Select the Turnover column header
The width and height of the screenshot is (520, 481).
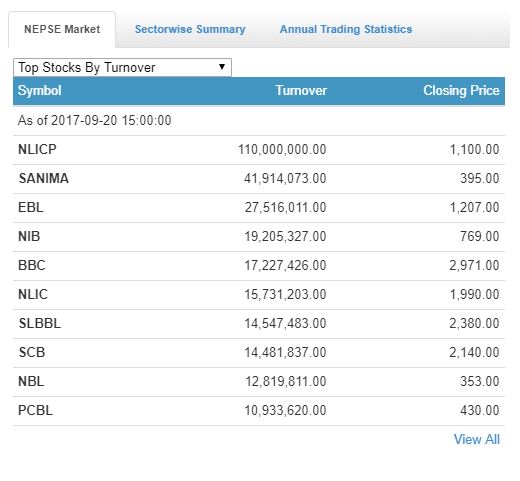(301, 91)
